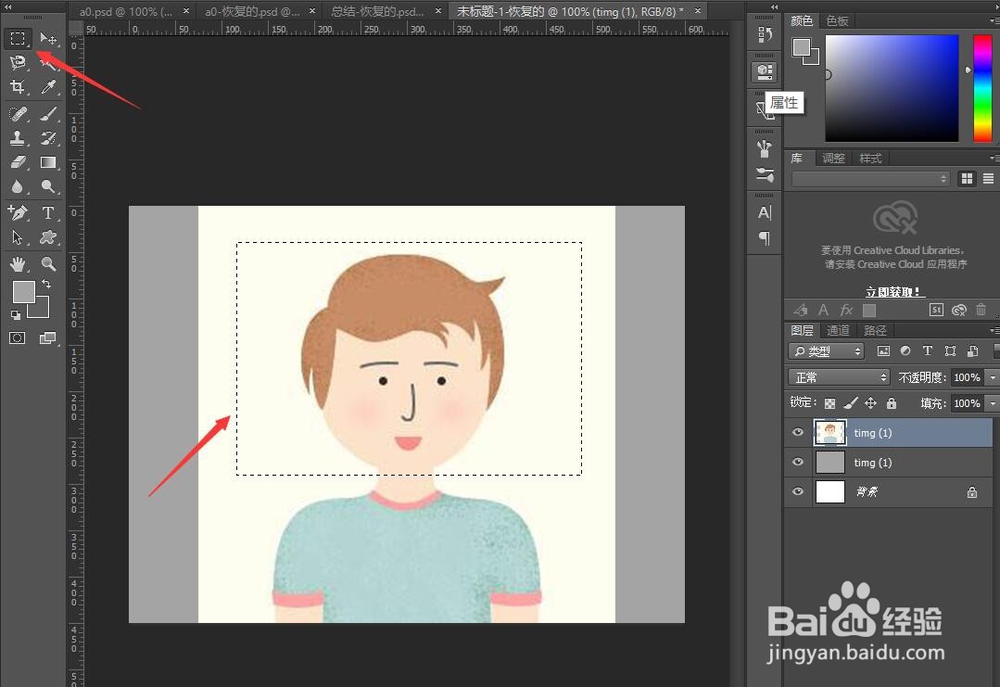
Task: Hide the 背景 layer
Action: tap(797, 492)
